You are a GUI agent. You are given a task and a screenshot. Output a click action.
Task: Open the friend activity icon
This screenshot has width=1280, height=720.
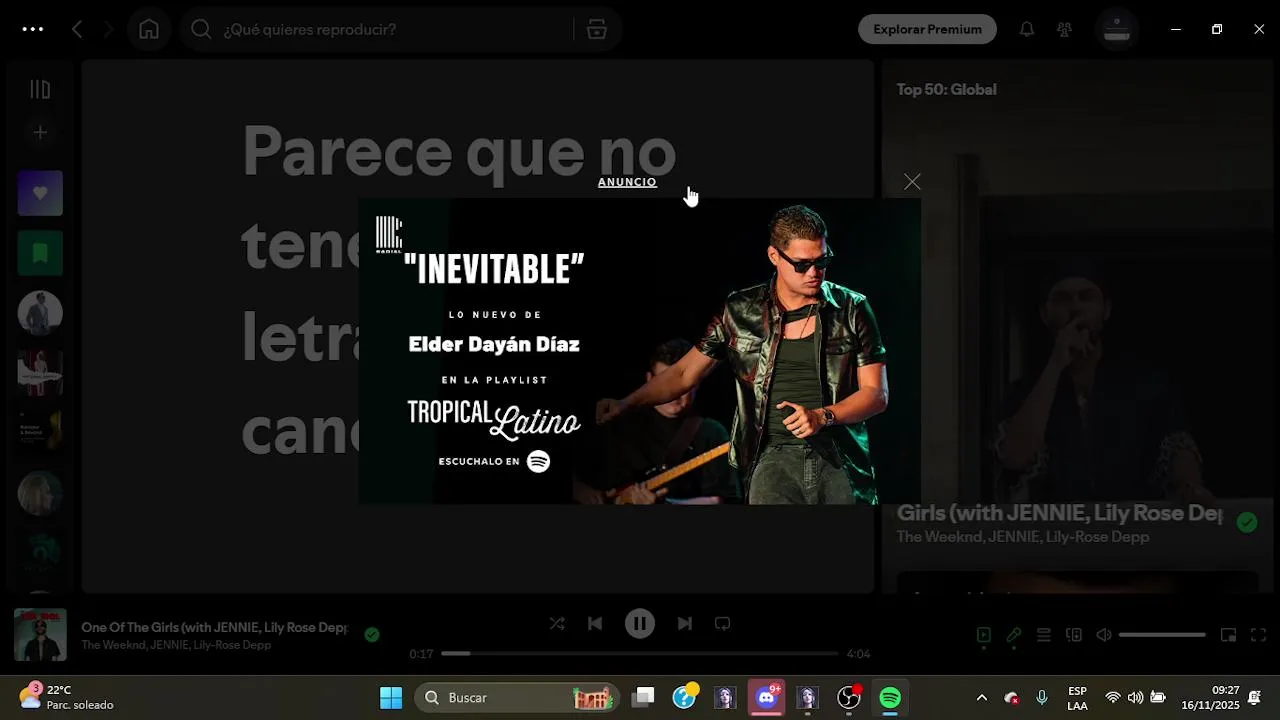1065,29
